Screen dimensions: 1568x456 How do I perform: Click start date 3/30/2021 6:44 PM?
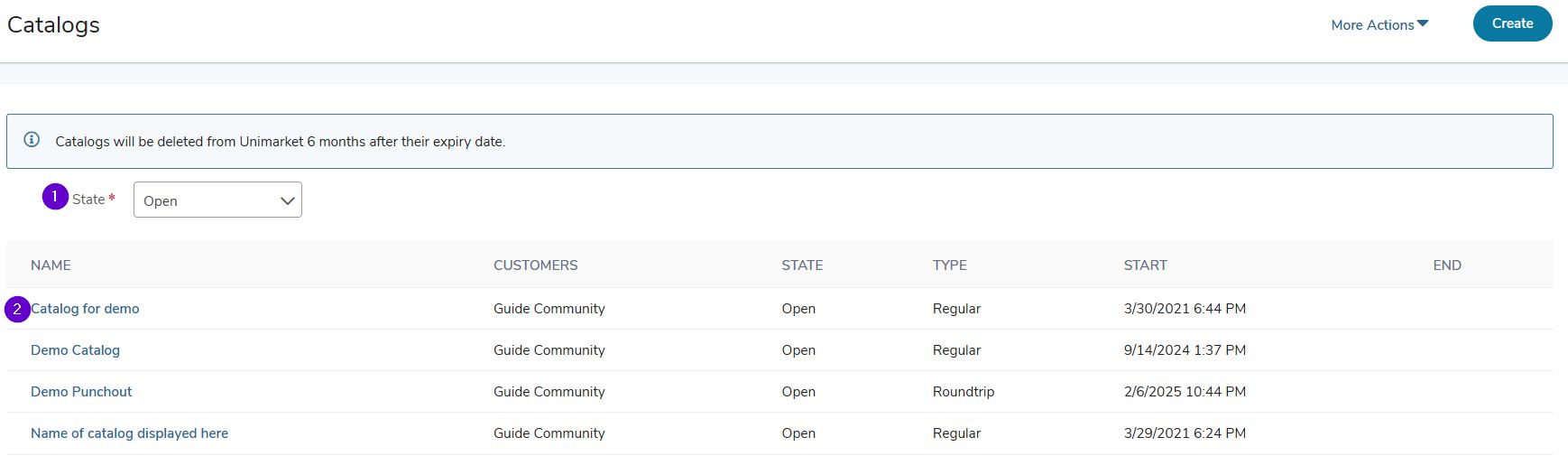tap(1185, 309)
